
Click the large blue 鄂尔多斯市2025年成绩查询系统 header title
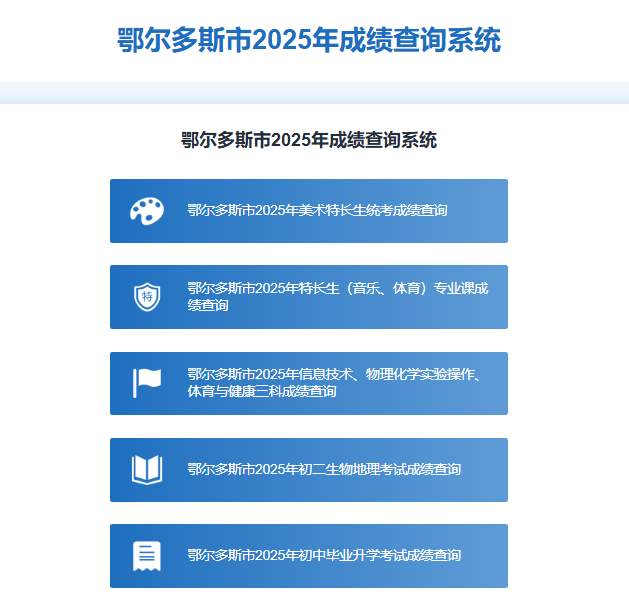309,40
